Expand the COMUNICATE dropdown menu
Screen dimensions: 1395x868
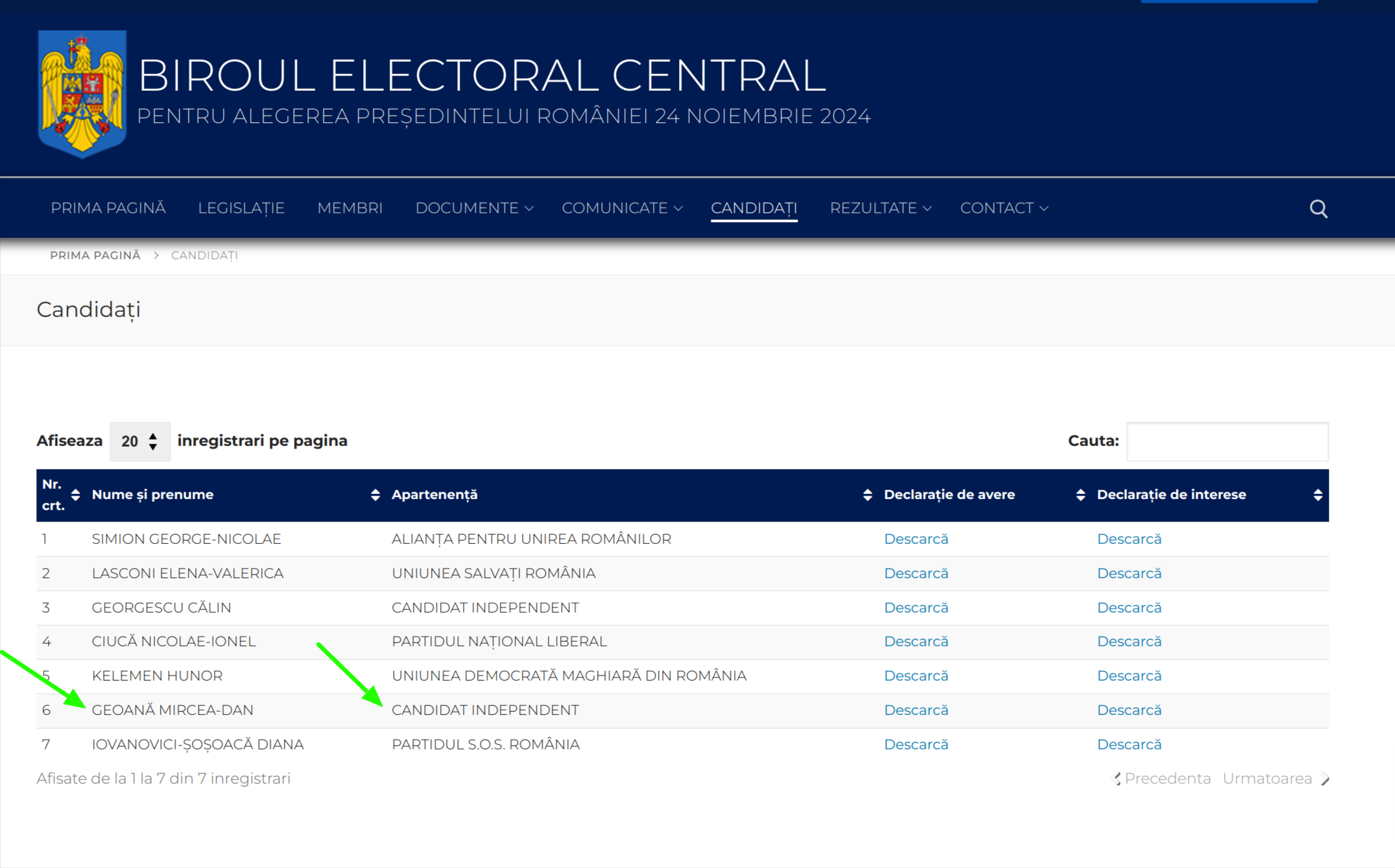click(x=621, y=208)
